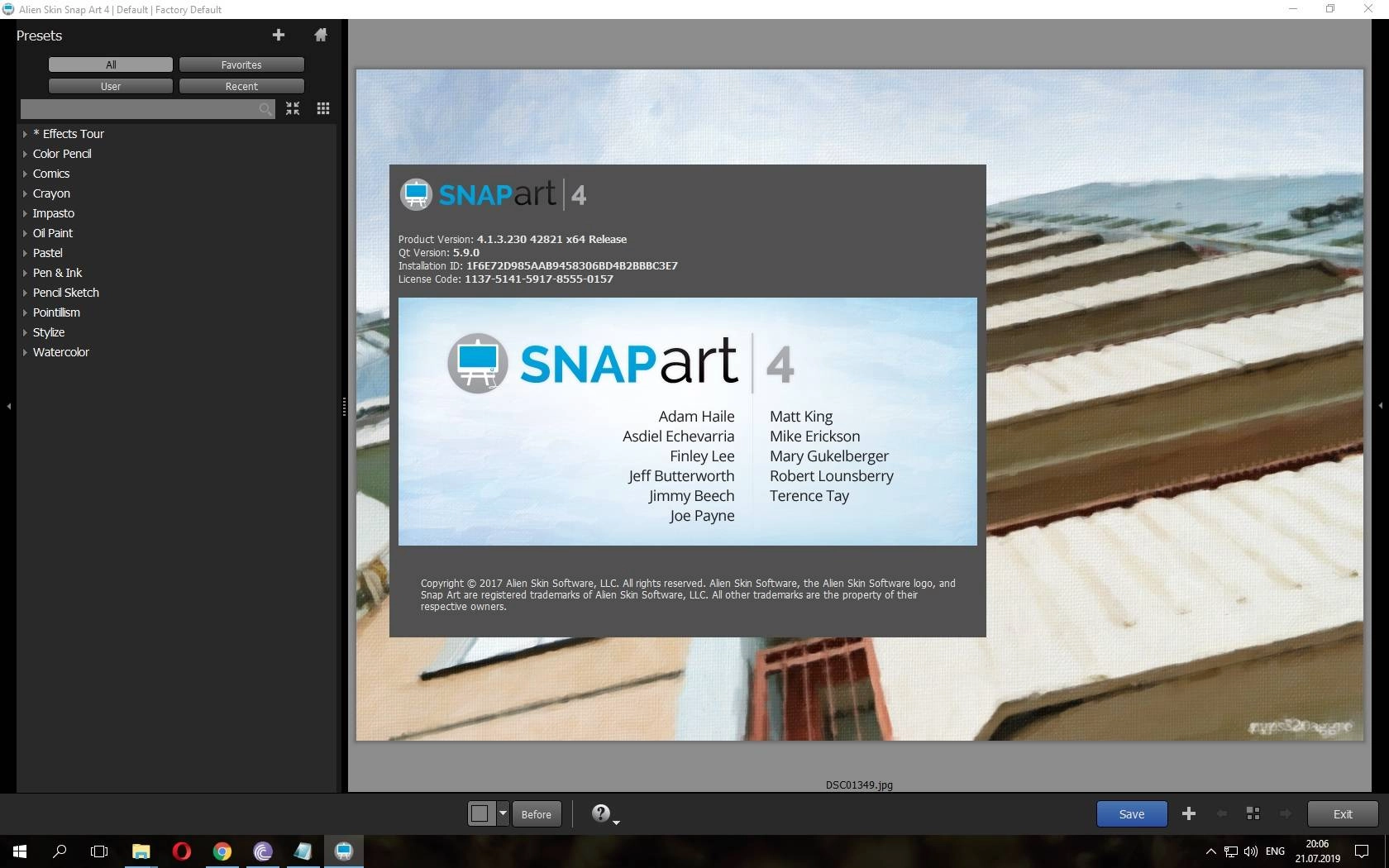Expand the Watercolor category
The width and height of the screenshot is (1389, 868).
25,352
